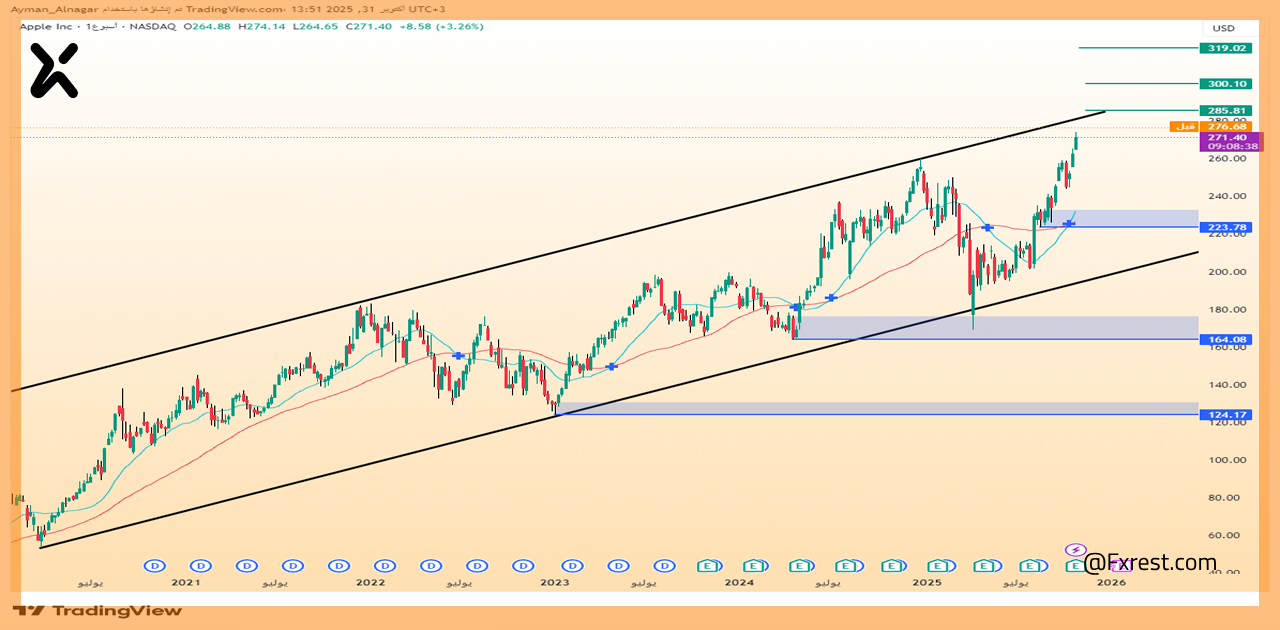Screen dimensions: 1280x630
Task: Click the @Fxrest.com watermark link
Action: pyautogui.click(x=1150, y=563)
